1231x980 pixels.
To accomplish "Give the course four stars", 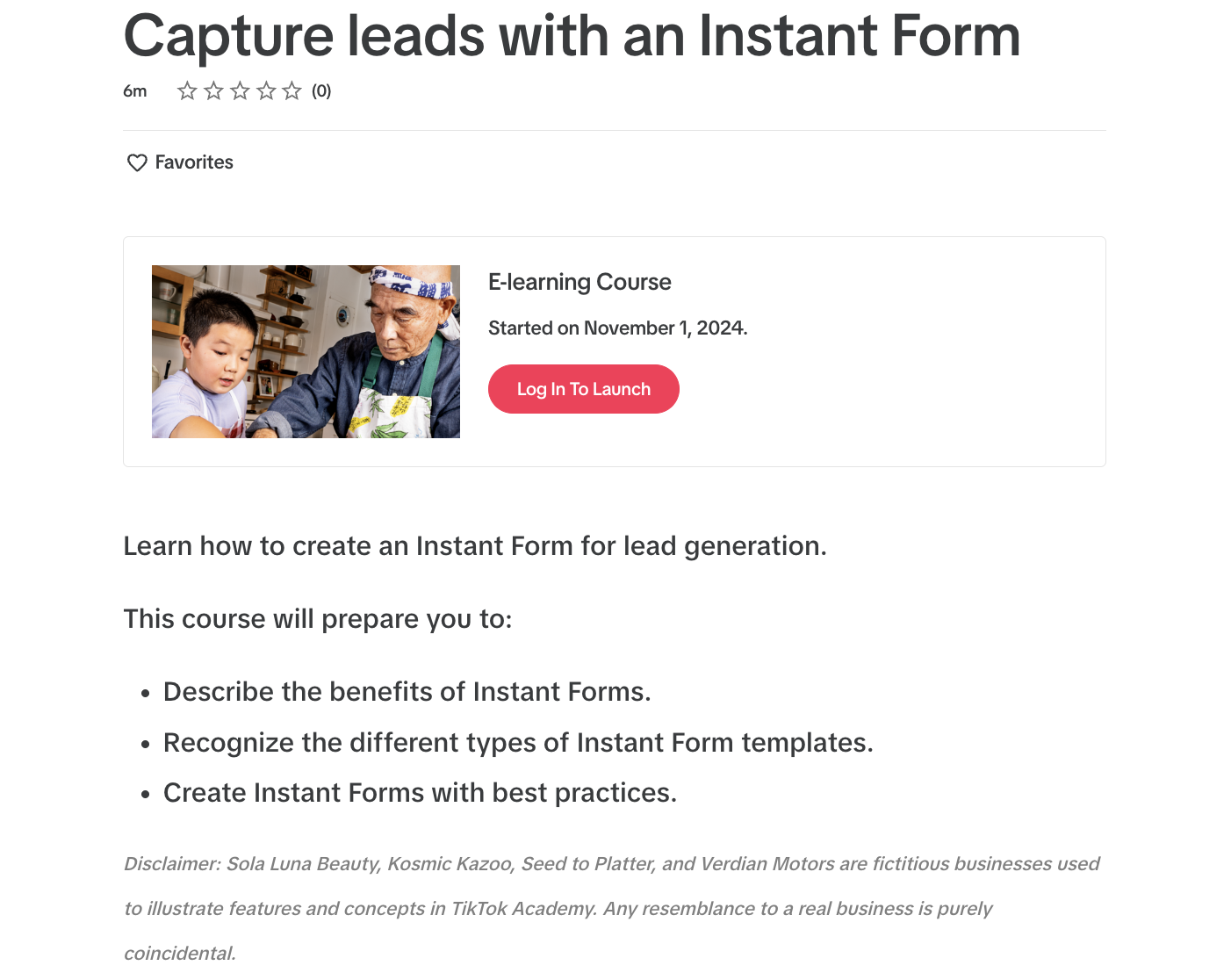I will [x=266, y=90].
